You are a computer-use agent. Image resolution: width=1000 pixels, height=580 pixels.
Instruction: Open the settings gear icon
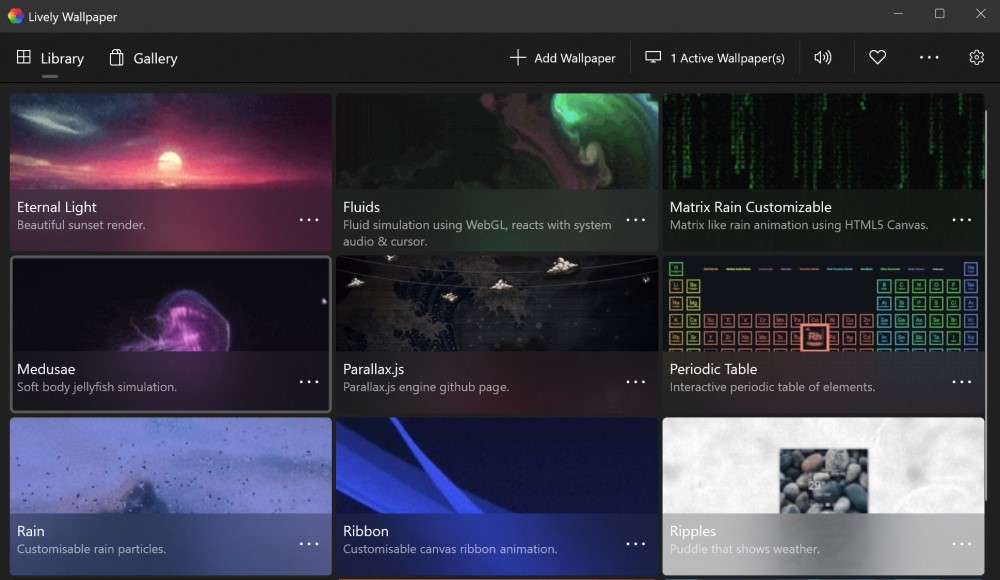[976, 58]
